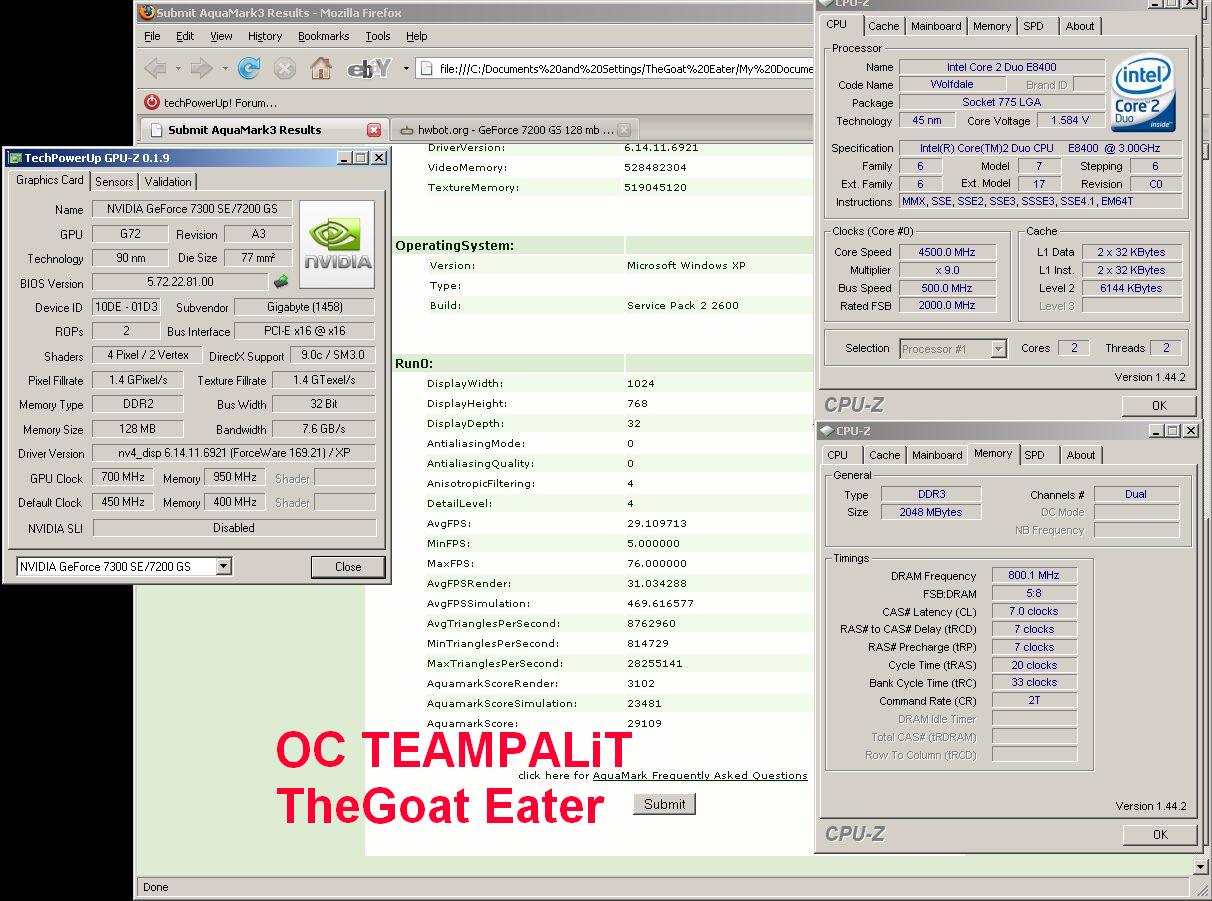
Task: Open the Bookmarks menu in Firefox
Action: point(324,36)
